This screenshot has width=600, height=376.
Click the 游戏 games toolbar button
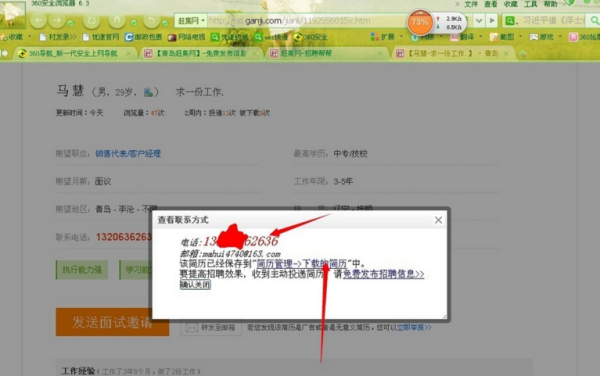pos(542,37)
